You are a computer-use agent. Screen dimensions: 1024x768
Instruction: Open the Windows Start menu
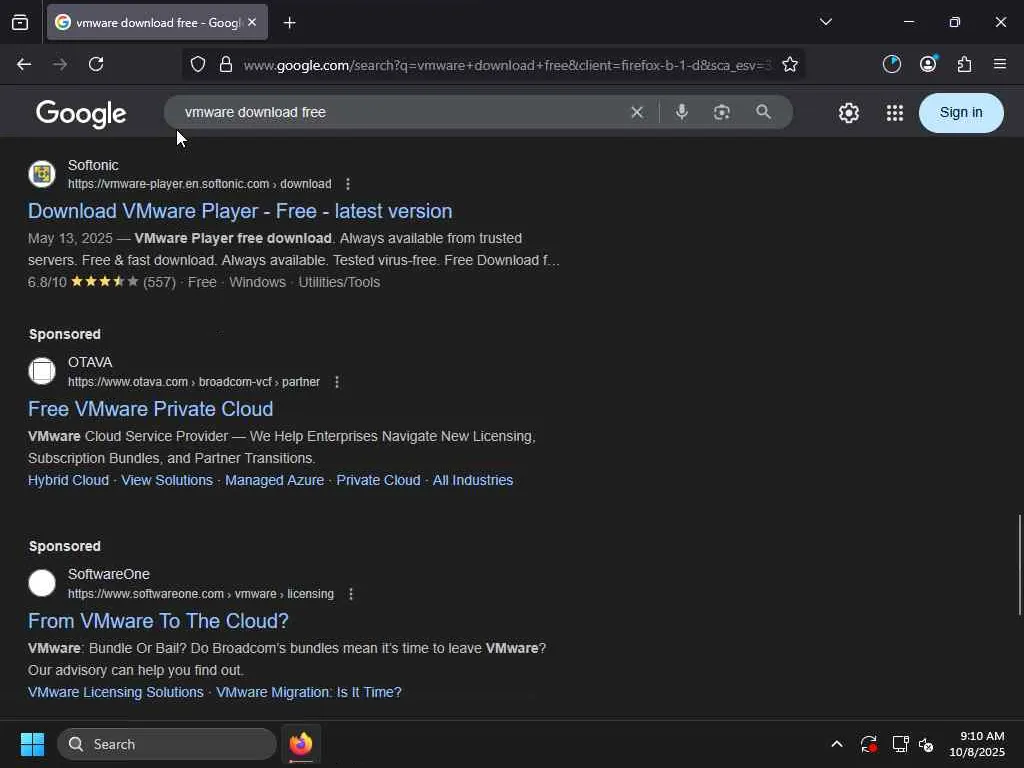pos(32,744)
